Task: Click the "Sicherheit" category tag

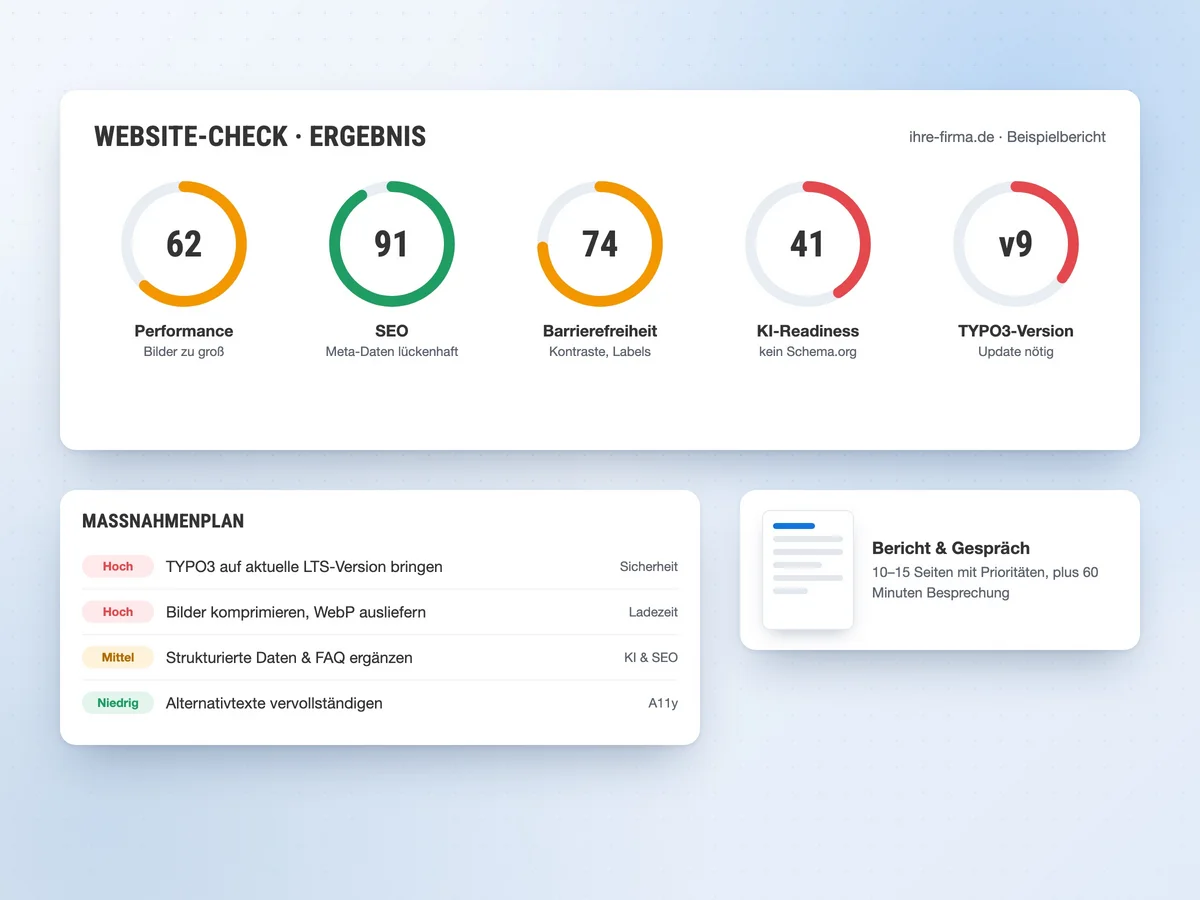Action: (x=649, y=567)
